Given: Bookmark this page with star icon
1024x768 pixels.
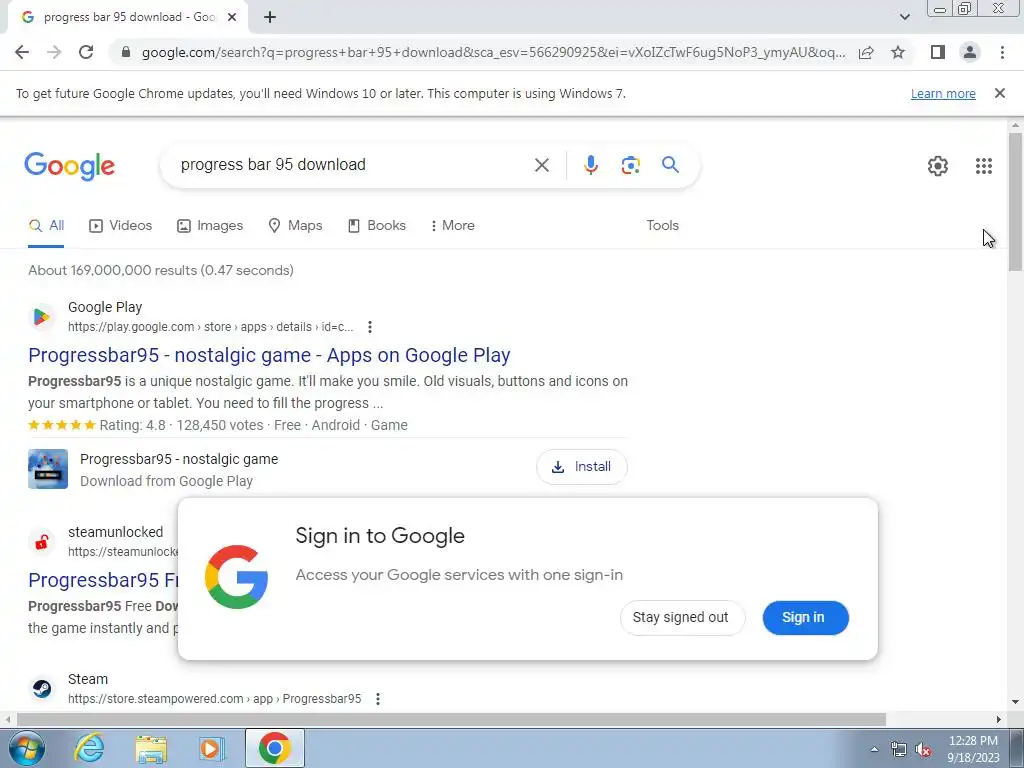Looking at the screenshot, I should (x=898, y=52).
